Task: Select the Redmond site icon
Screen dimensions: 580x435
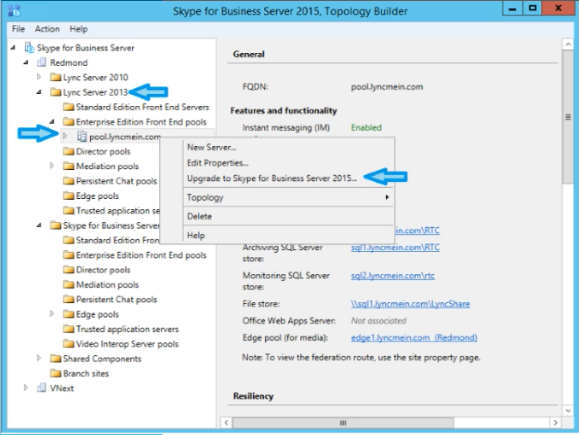Action: tap(41, 63)
